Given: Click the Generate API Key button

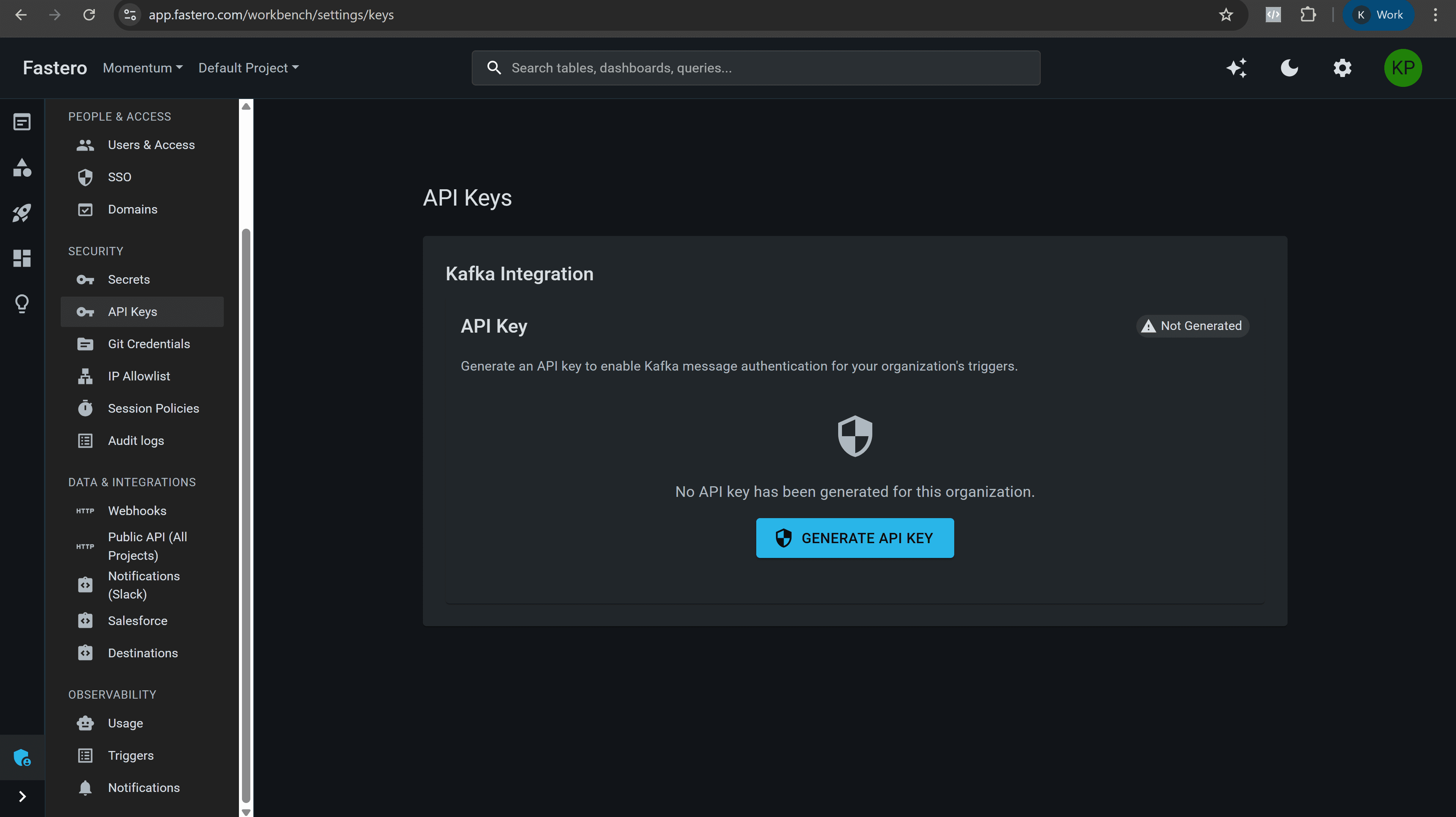Looking at the screenshot, I should [854, 538].
